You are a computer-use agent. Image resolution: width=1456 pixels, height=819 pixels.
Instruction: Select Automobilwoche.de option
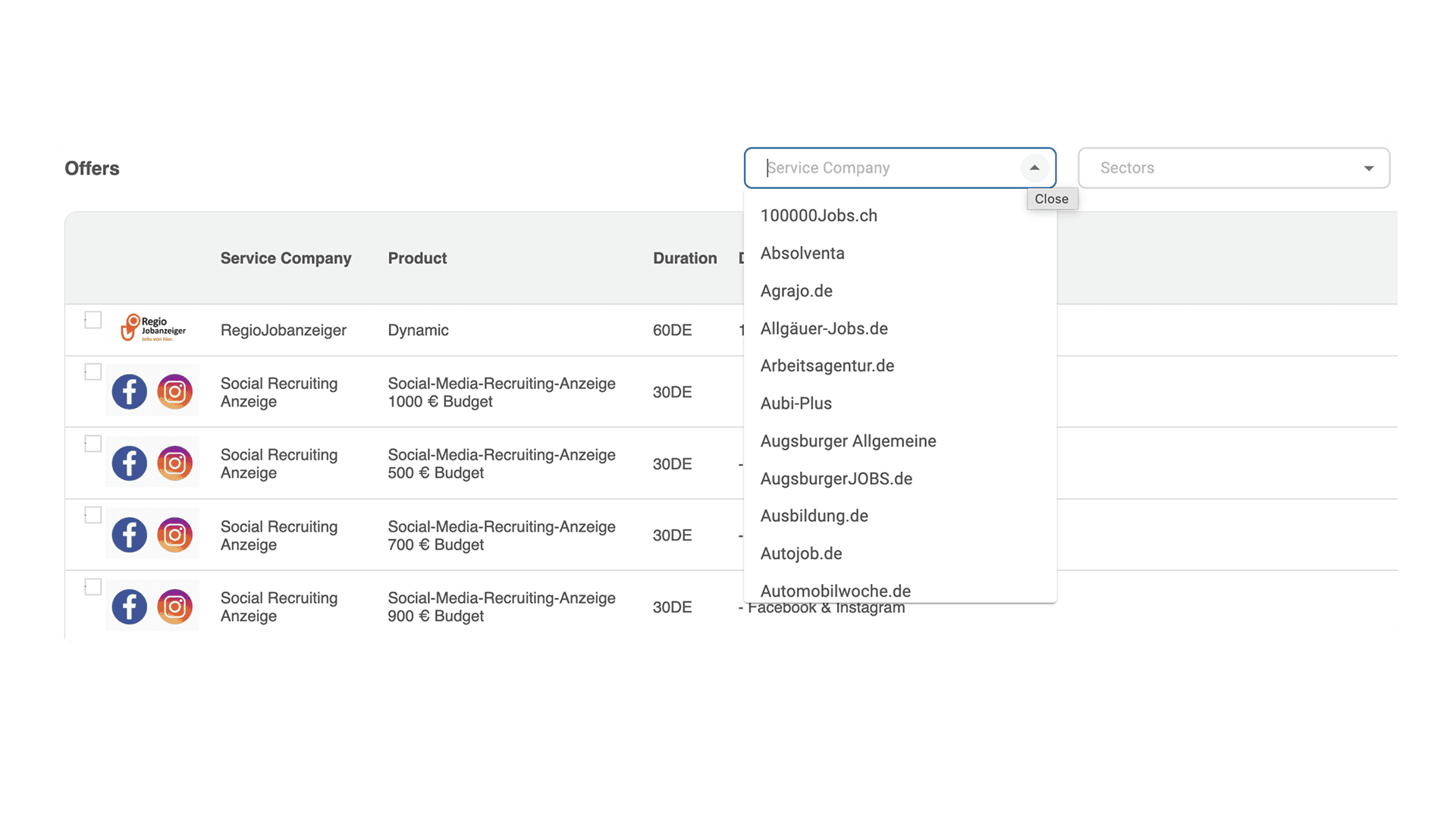(900, 590)
